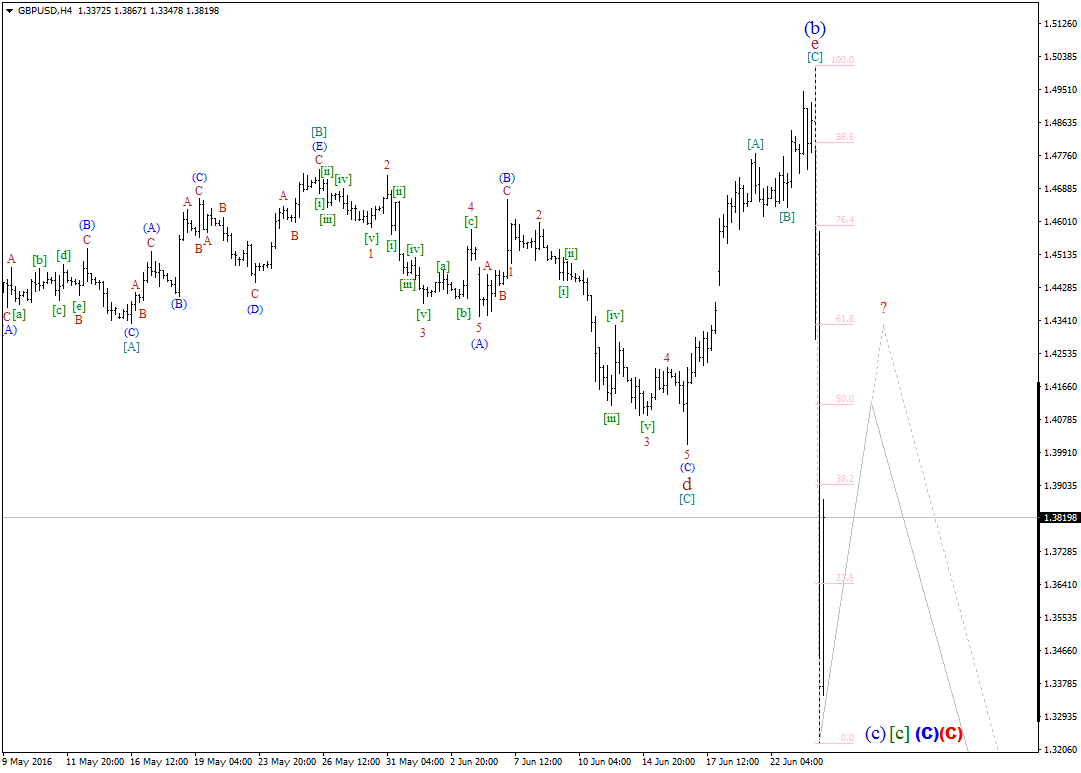The width and height of the screenshot is (1081, 773).
Task: Click the 1.40785 price axis label
Action: pyautogui.click(x=1060, y=419)
